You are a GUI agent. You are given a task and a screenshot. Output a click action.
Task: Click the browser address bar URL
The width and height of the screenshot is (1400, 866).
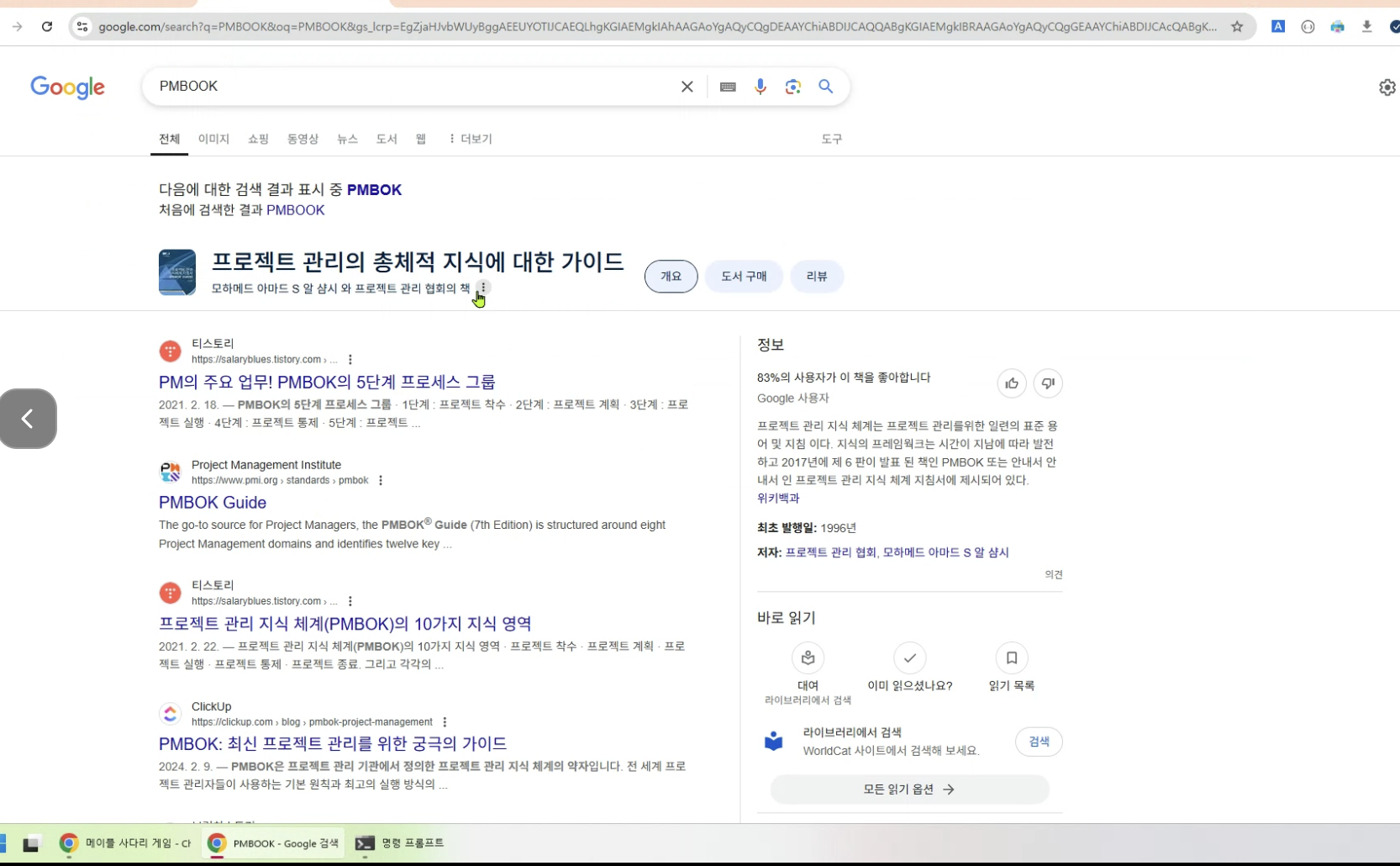click(x=657, y=27)
